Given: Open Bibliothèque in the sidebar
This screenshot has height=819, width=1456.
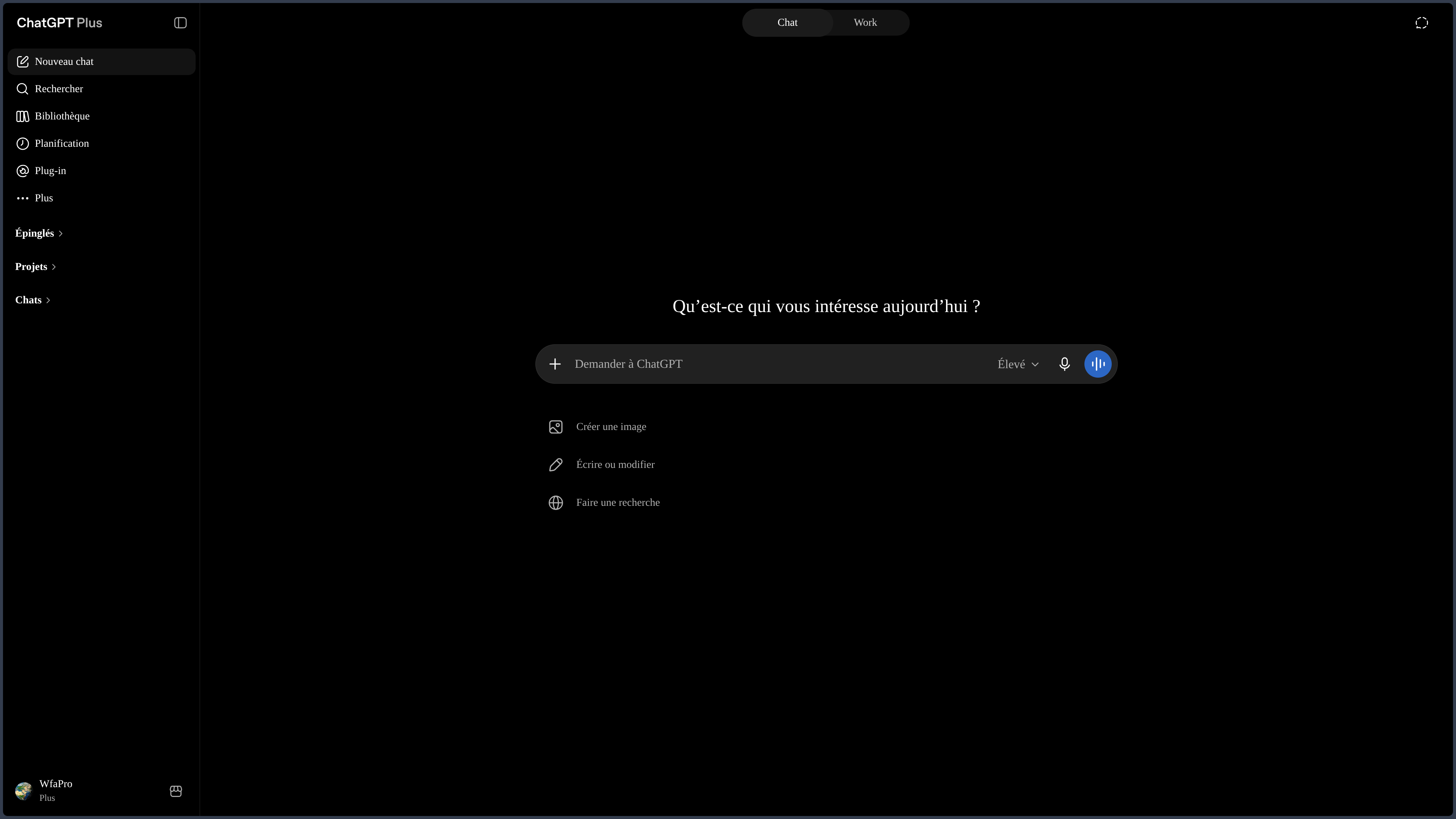Looking at the screenshot, I should click(x=102, y=116).
